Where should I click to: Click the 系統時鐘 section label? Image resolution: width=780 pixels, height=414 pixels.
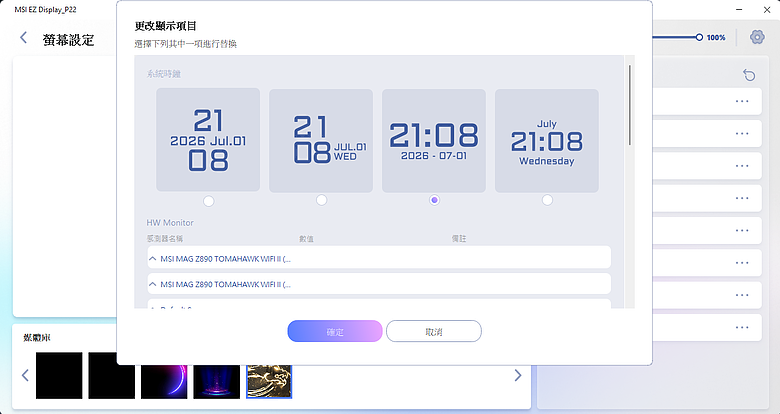[x=164, y=74]
